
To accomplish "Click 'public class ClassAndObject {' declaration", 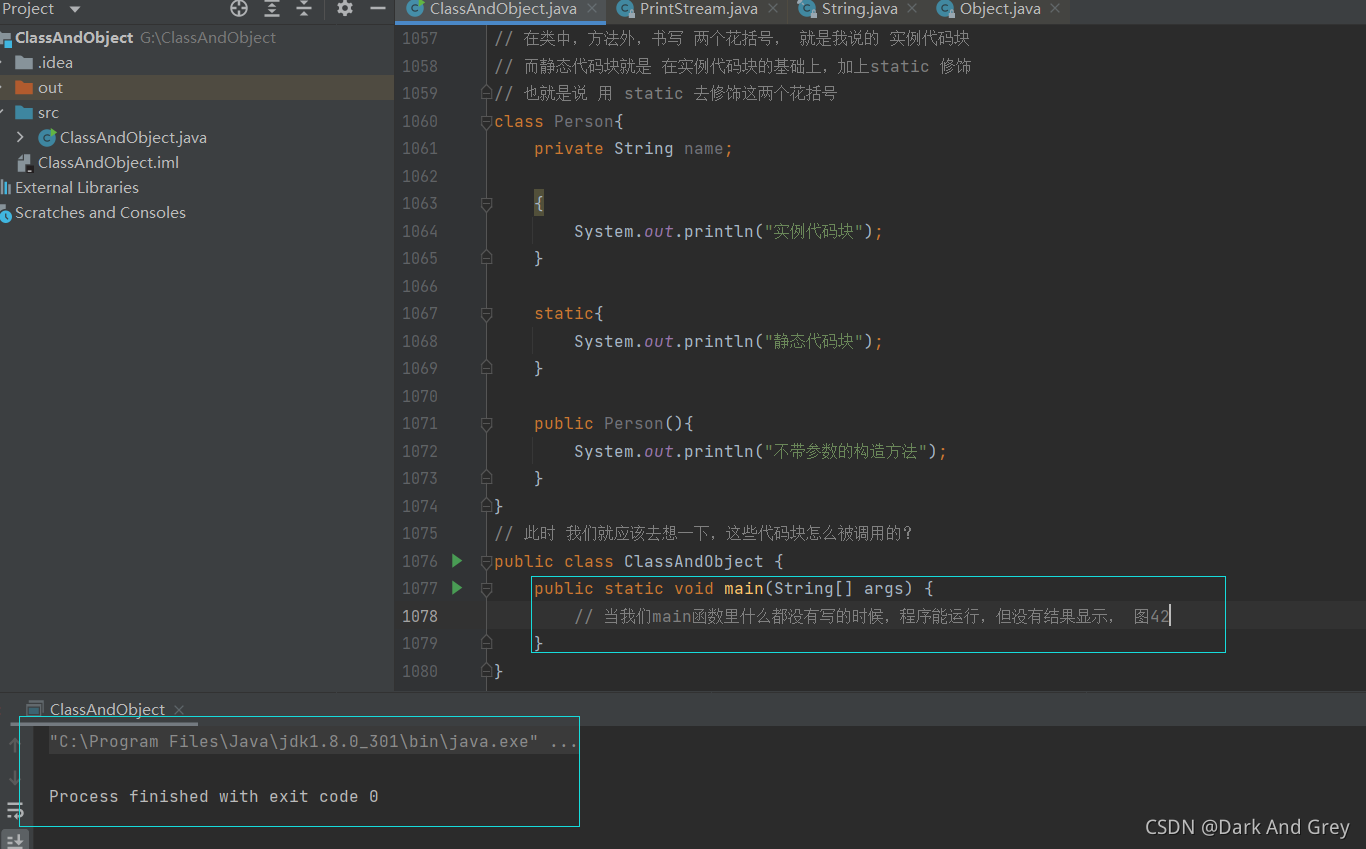I will [638, 561].
